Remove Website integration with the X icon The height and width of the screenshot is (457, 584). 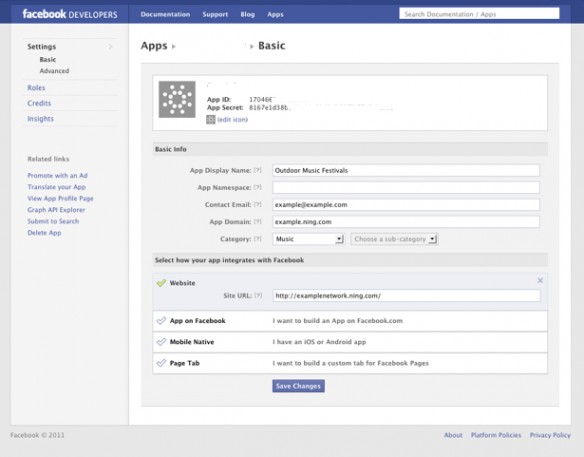[540, 280]
